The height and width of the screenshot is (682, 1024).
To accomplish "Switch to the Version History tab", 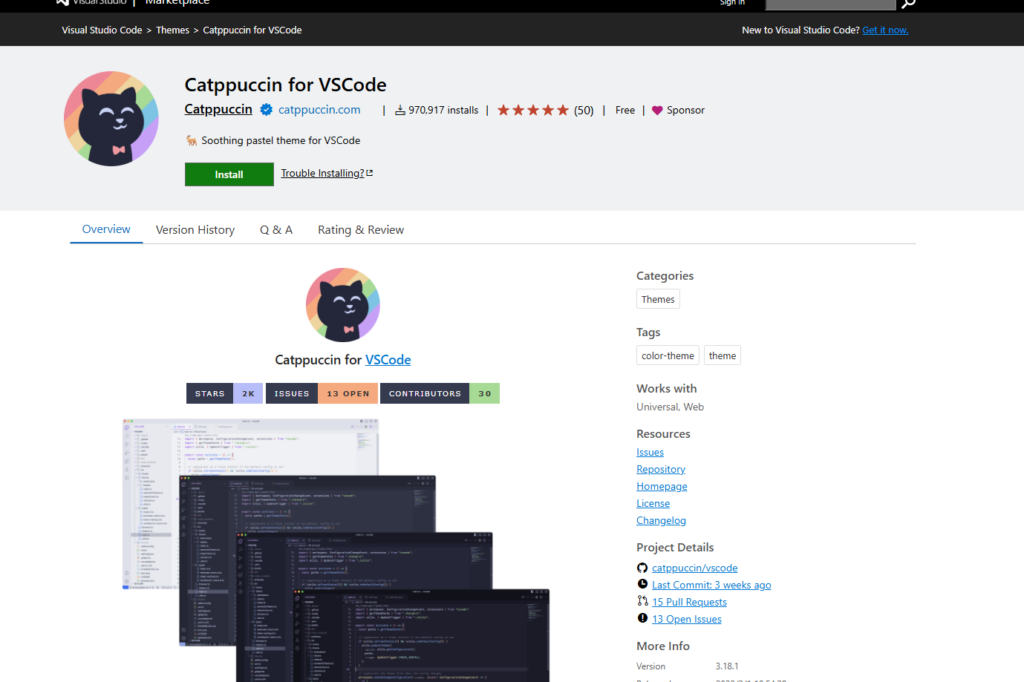I will (x=195, y=230).
